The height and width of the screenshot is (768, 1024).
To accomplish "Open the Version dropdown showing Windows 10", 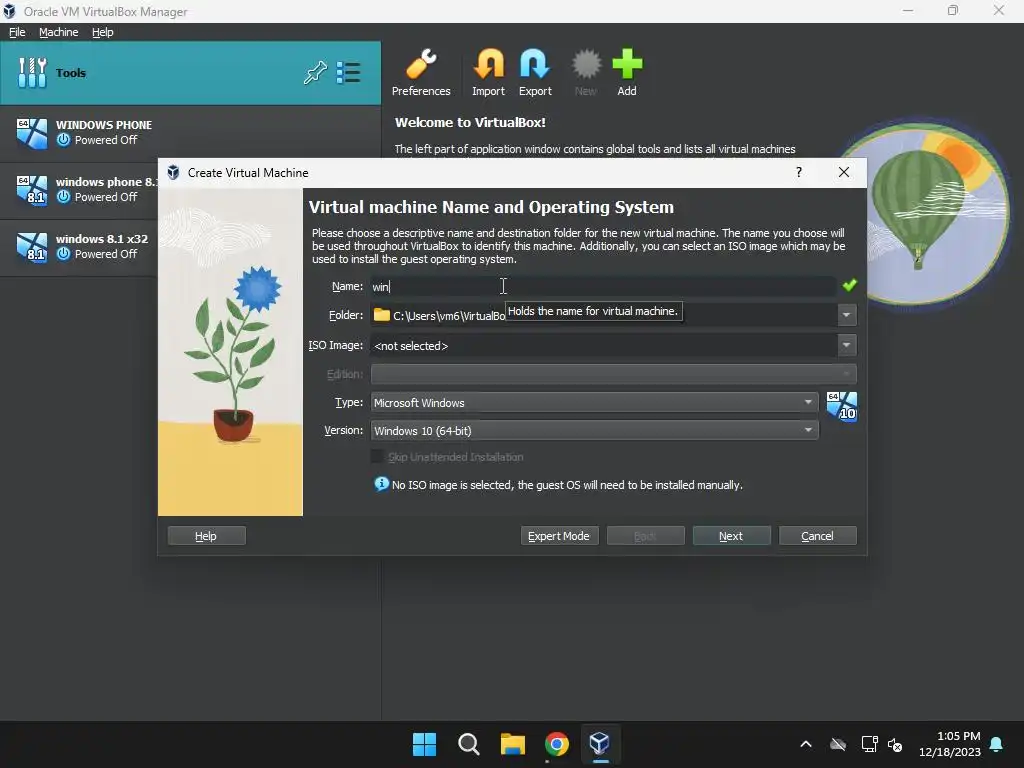I will point(594,430).
